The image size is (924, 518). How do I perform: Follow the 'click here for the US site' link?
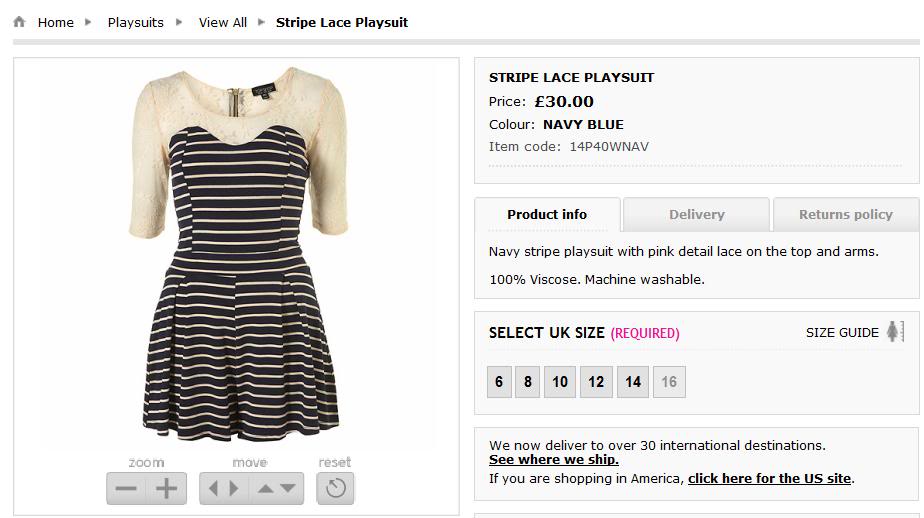click(x=769, y=479)
